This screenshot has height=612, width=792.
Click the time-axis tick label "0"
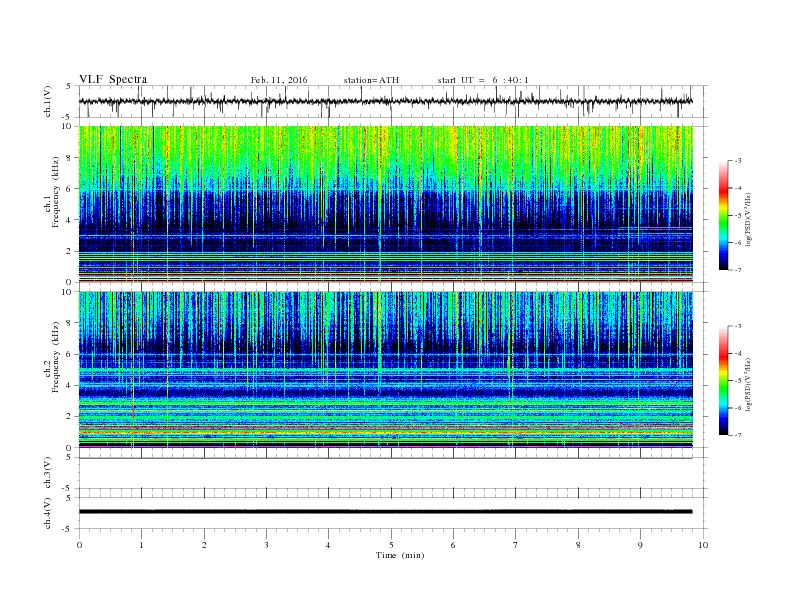pyautogui.click(x=79, y=545)
